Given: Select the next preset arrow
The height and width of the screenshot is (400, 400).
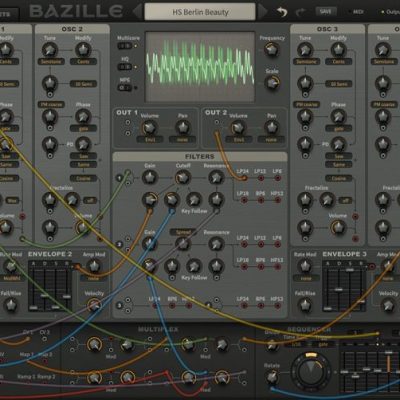Looking at the screenshot, I should (x=263, y=12).
